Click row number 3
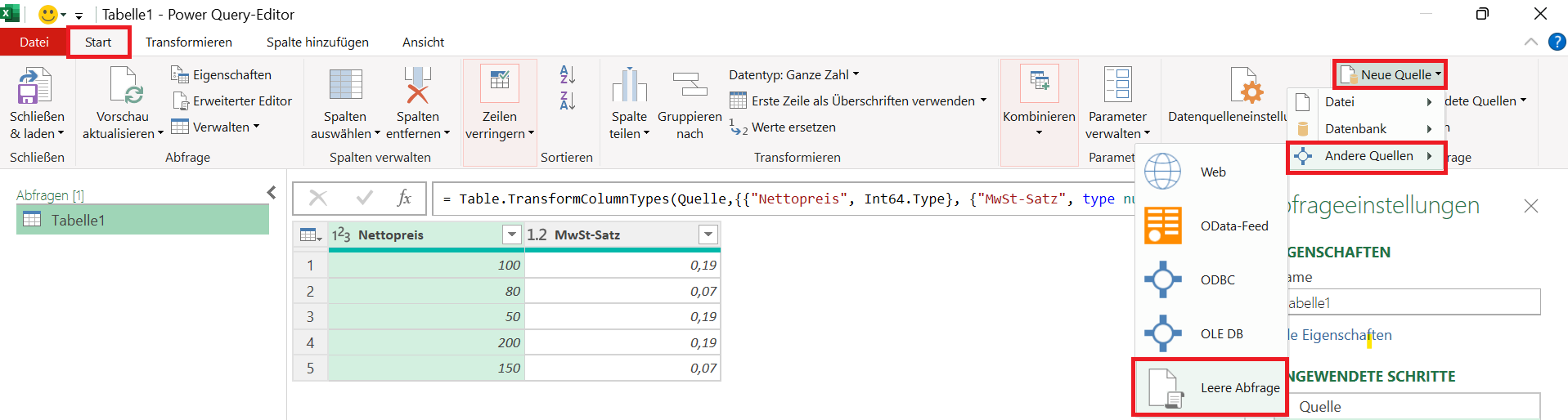Image resolution: width=1568 pixels, height=420 pixels. tap(310, 316)
